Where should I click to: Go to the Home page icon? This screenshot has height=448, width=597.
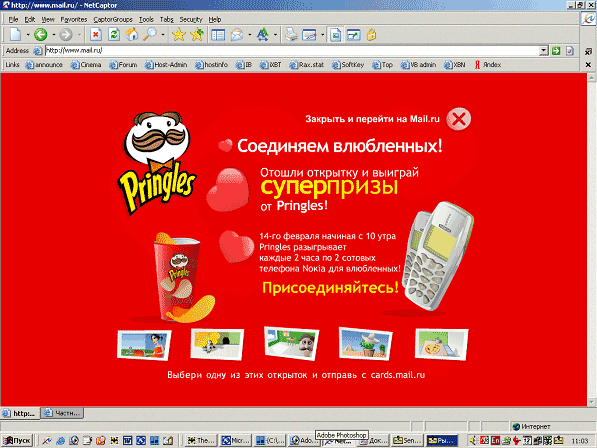point(132,35)
